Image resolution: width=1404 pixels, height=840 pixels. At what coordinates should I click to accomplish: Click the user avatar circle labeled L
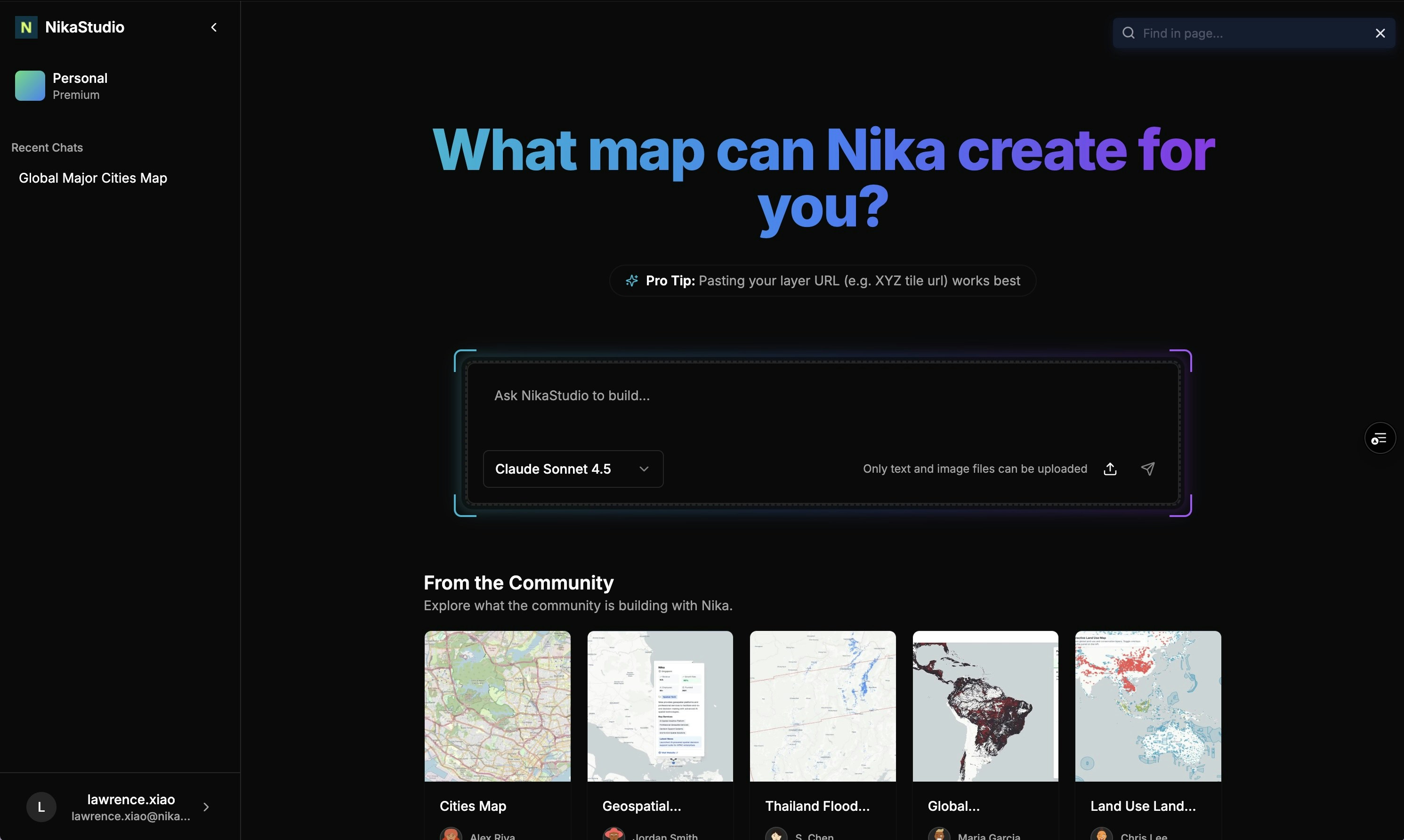[x=40, y=807]
